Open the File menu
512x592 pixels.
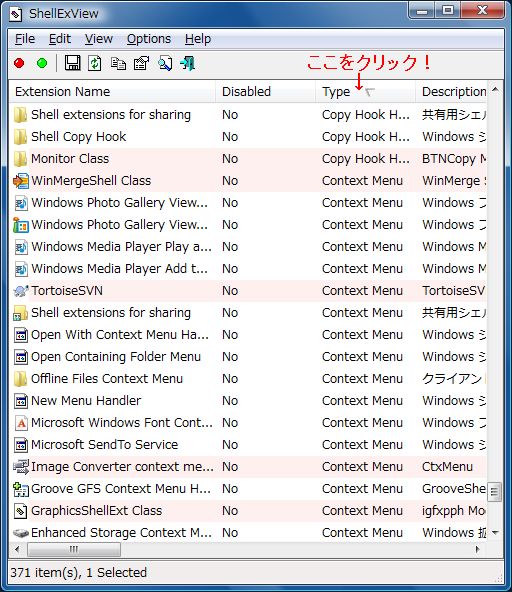[25, 39]
